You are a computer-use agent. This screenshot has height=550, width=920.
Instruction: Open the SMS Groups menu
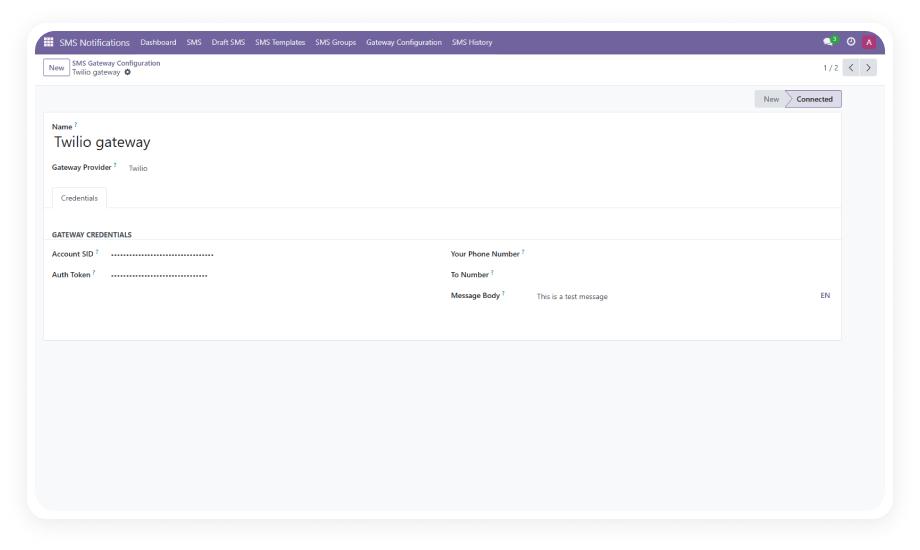[336, 42]
